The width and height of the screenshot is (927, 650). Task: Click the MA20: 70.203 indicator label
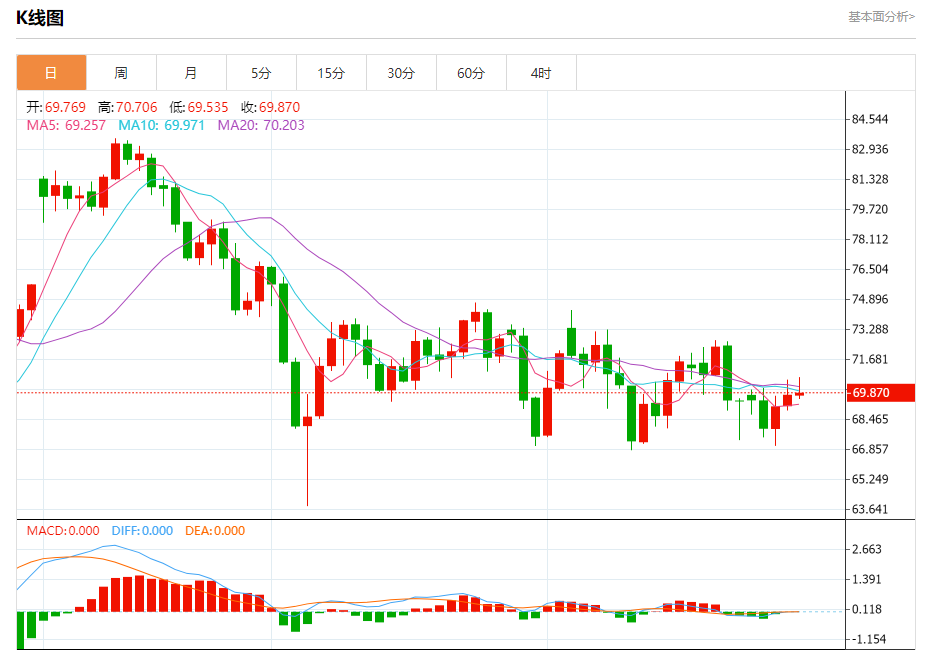tap(261, 125)
